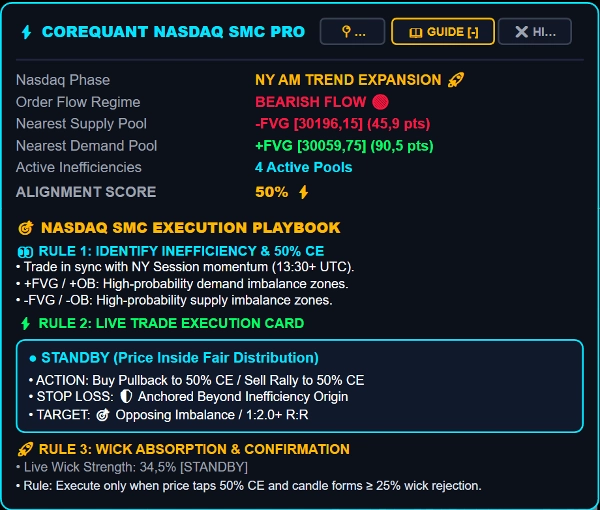Click the Order Flow Regime label
Screen dimensions: 600x510
pos(78,102)
